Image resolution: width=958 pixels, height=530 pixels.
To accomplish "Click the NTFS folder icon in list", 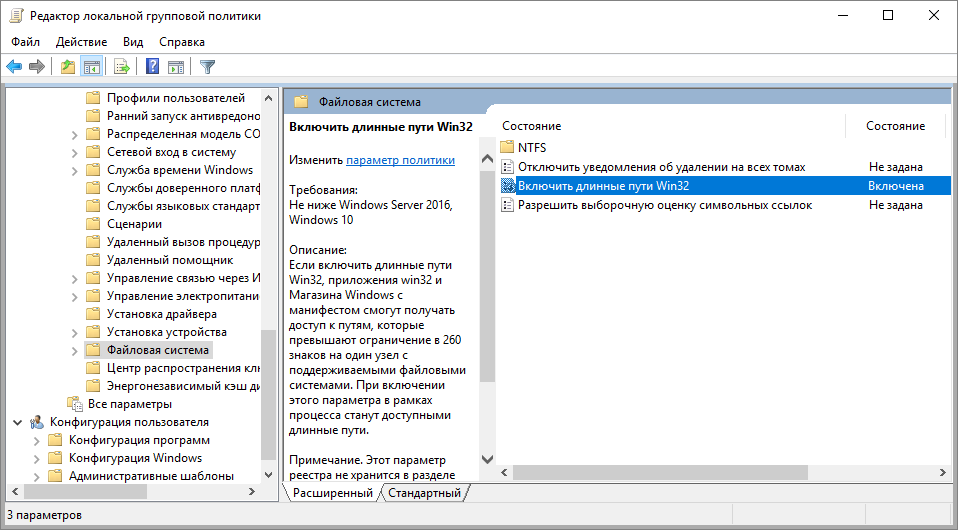I will pyautogui.click(x=507, y=147).
